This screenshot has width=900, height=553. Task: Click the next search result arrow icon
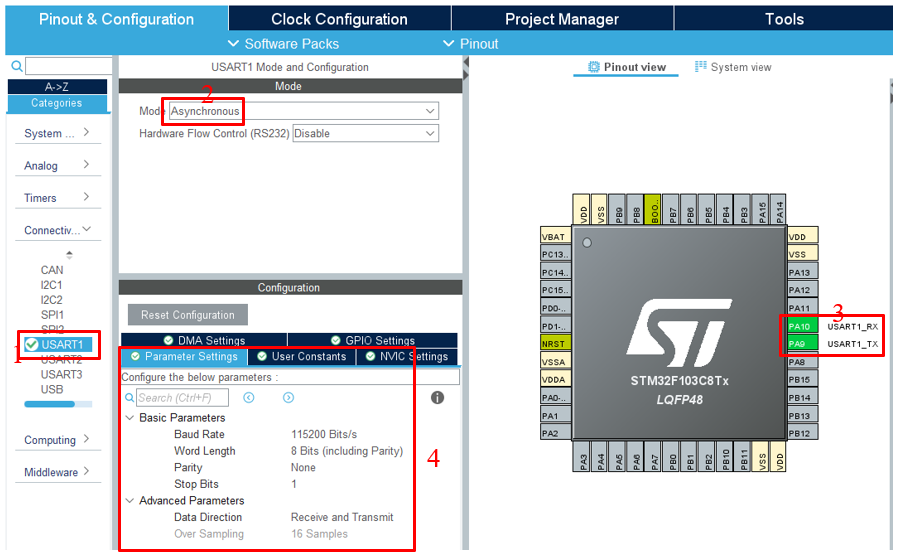point(288,398)
